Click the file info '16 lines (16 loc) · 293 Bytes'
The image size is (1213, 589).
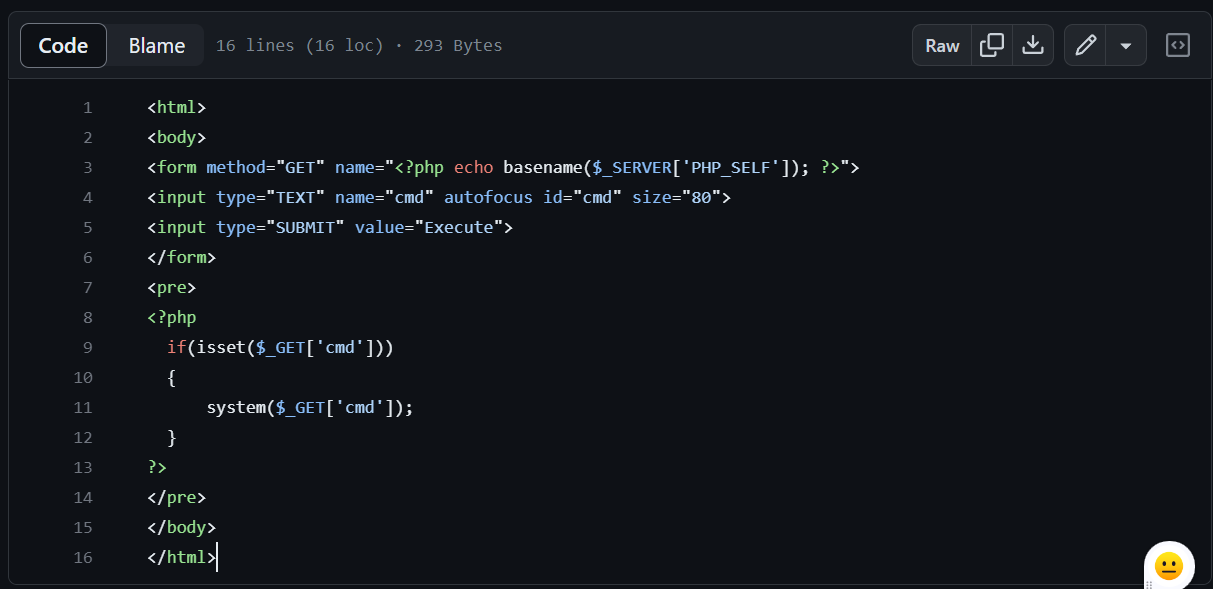[359, 45]
